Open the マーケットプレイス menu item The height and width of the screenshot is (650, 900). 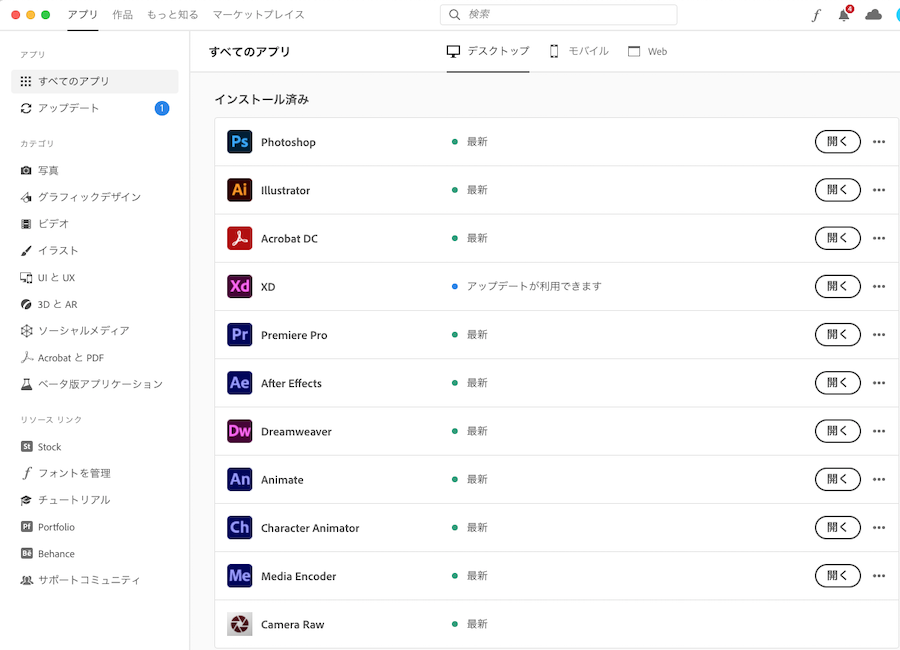258,15
